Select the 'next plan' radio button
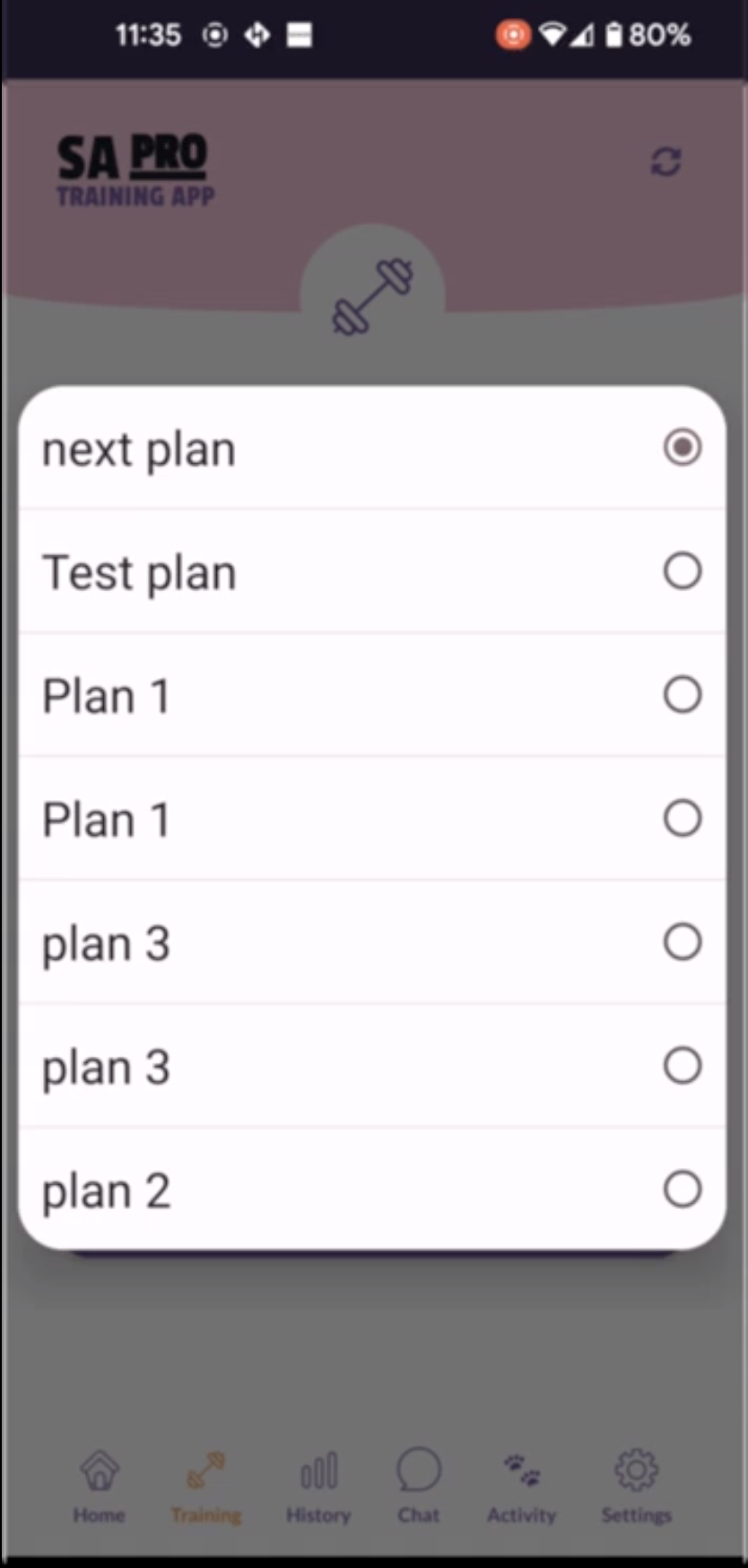748x1568 pixels. coord(682,447)
